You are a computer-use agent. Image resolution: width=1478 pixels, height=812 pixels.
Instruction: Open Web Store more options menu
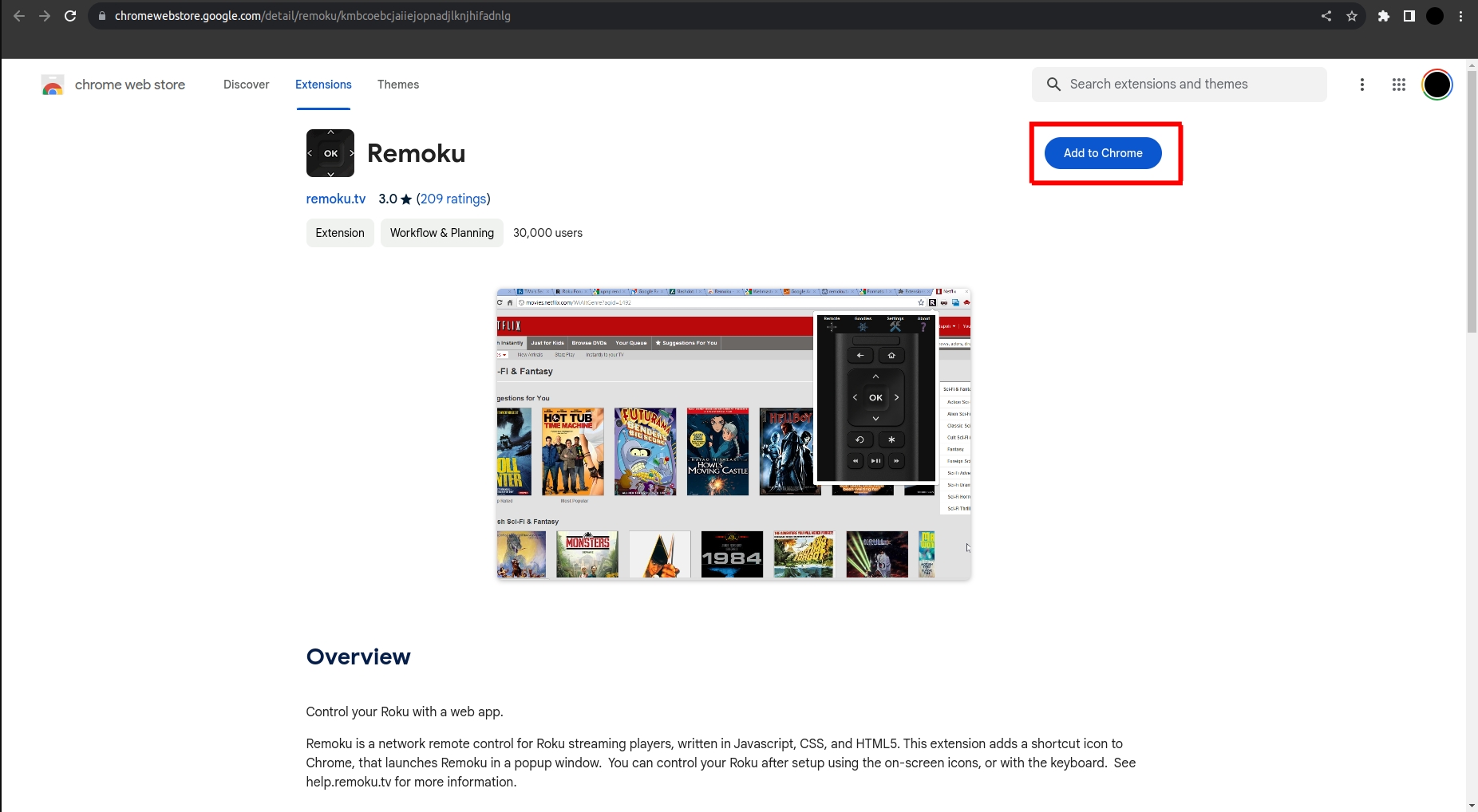pos(1362,85)
